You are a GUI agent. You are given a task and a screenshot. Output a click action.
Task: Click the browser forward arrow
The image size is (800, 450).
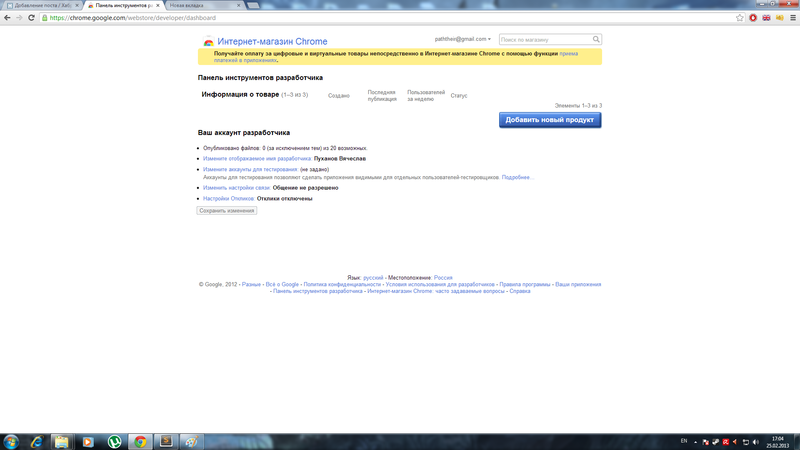(19, 18)
